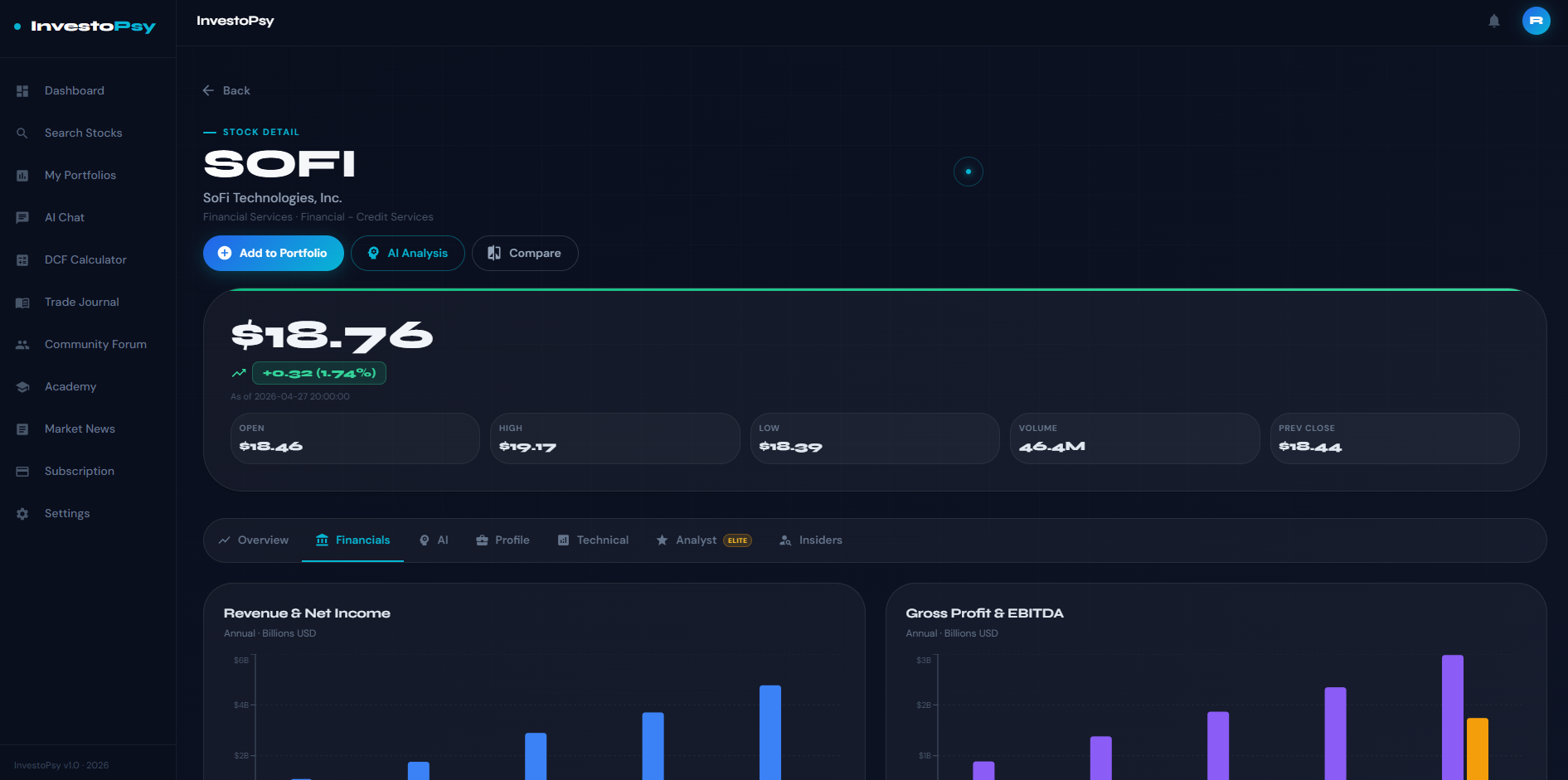The height and width of the screenshot is (780, 1568).
Task: Open AI Chat from sidebar
Action: (88, 218)
